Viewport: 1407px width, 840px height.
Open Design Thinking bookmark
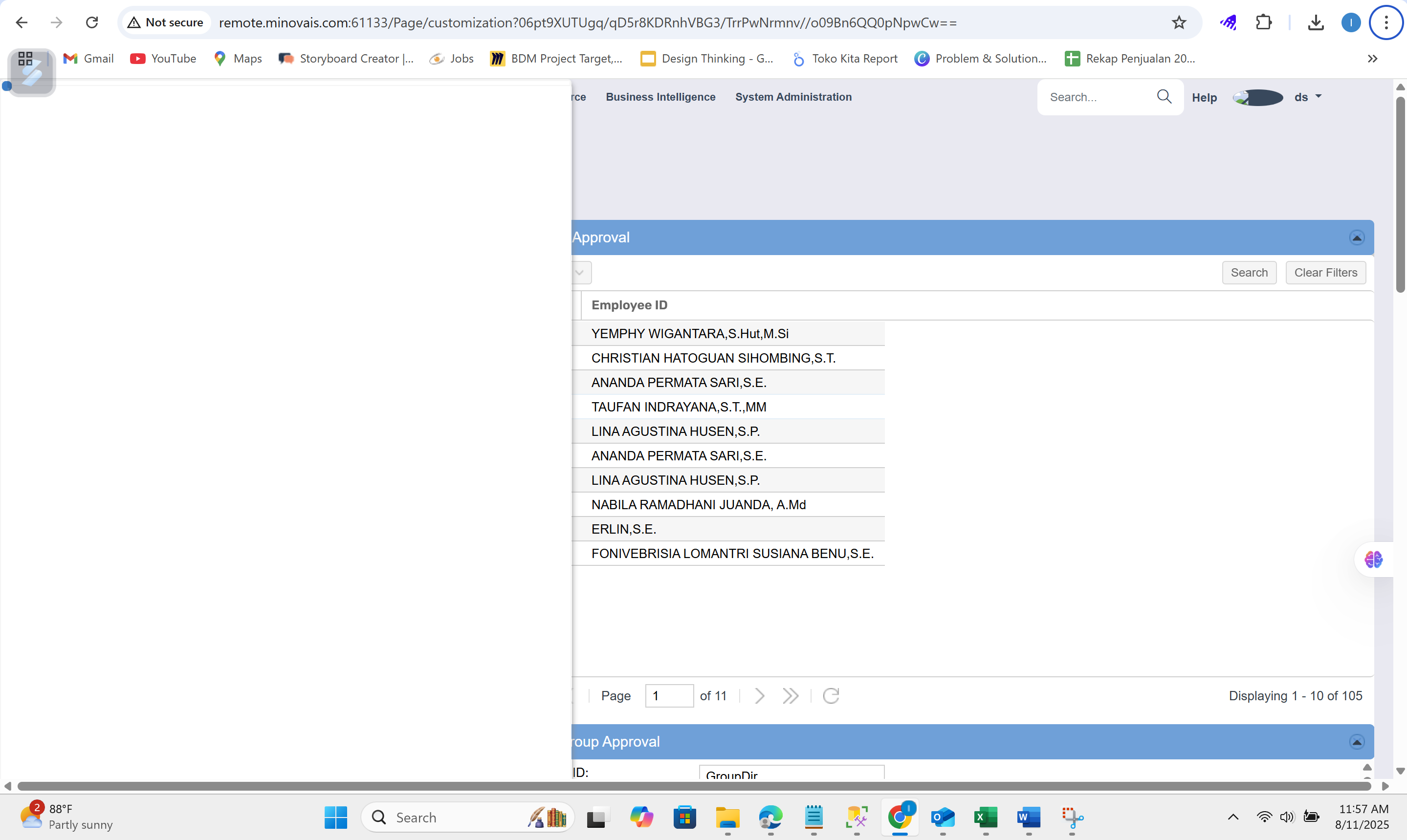tap(706, 58)
